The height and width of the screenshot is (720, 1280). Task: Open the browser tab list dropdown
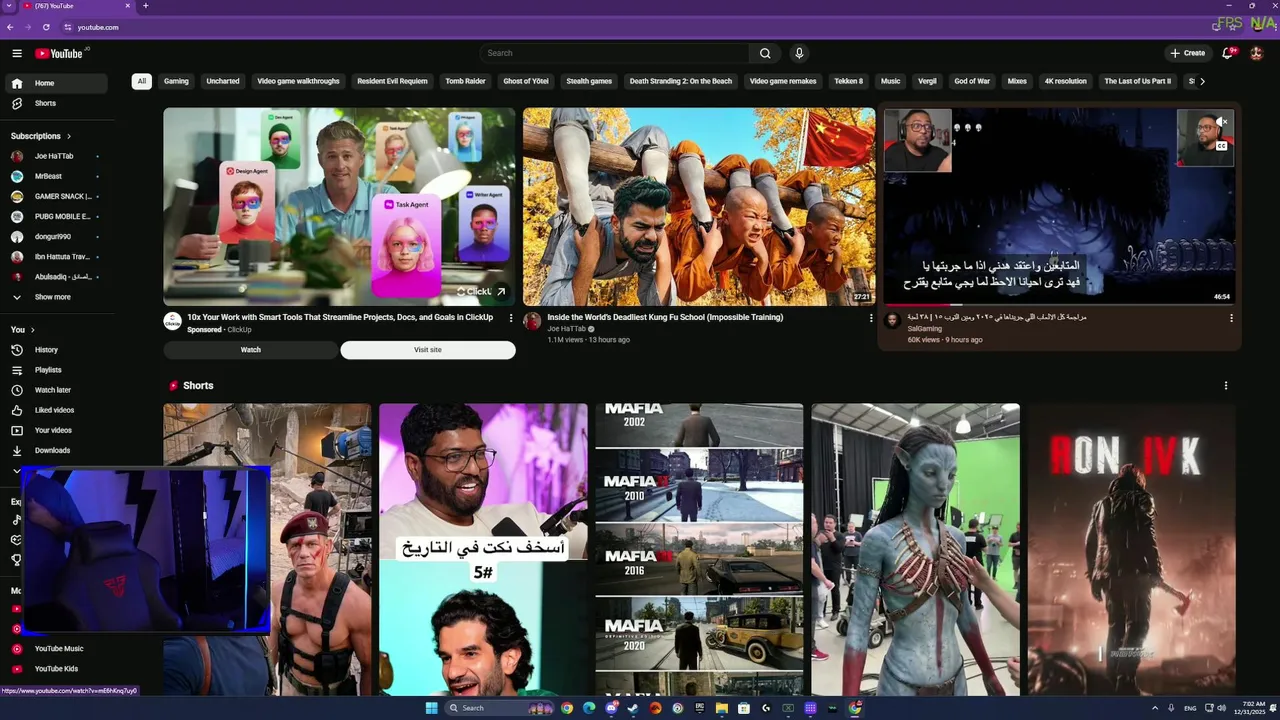9,6
